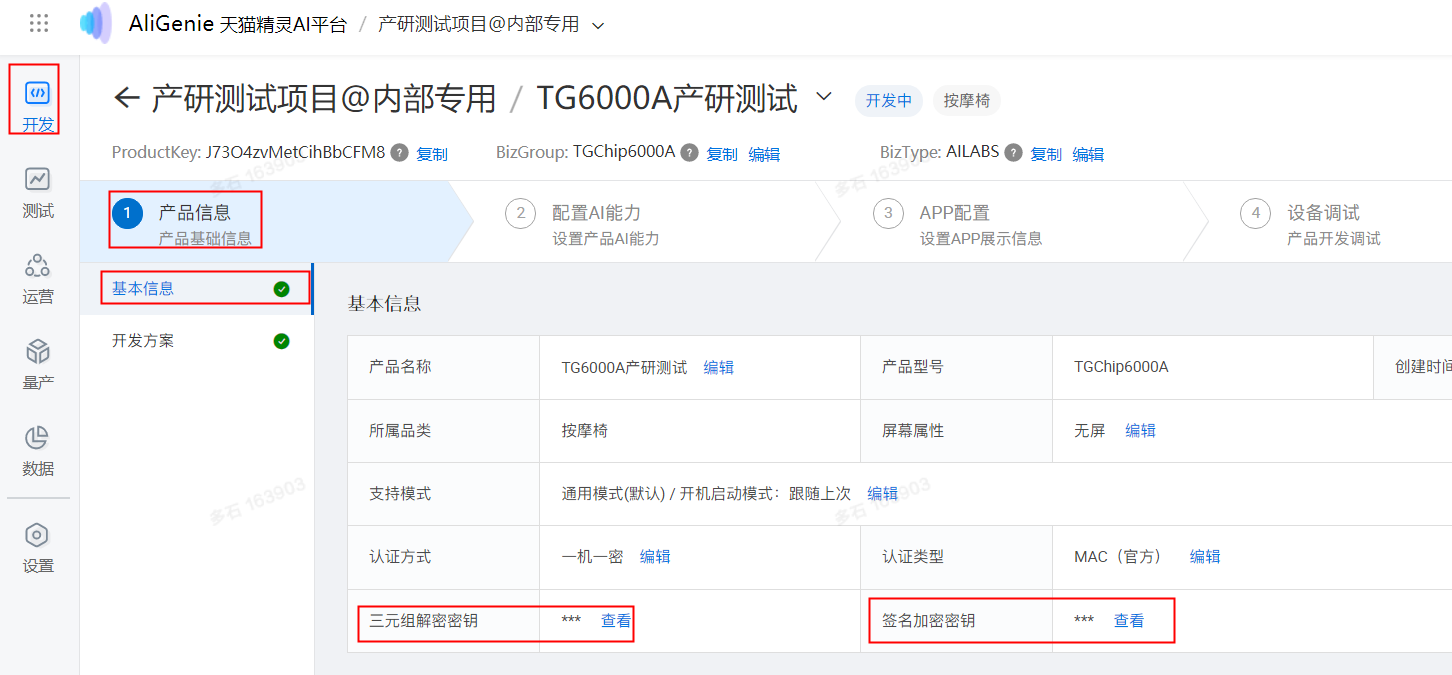Click the 产研测试项目@内部专用 page heading link
Image resolution: width=1452 pixels, height=675 pixels.
click(324, 98)
